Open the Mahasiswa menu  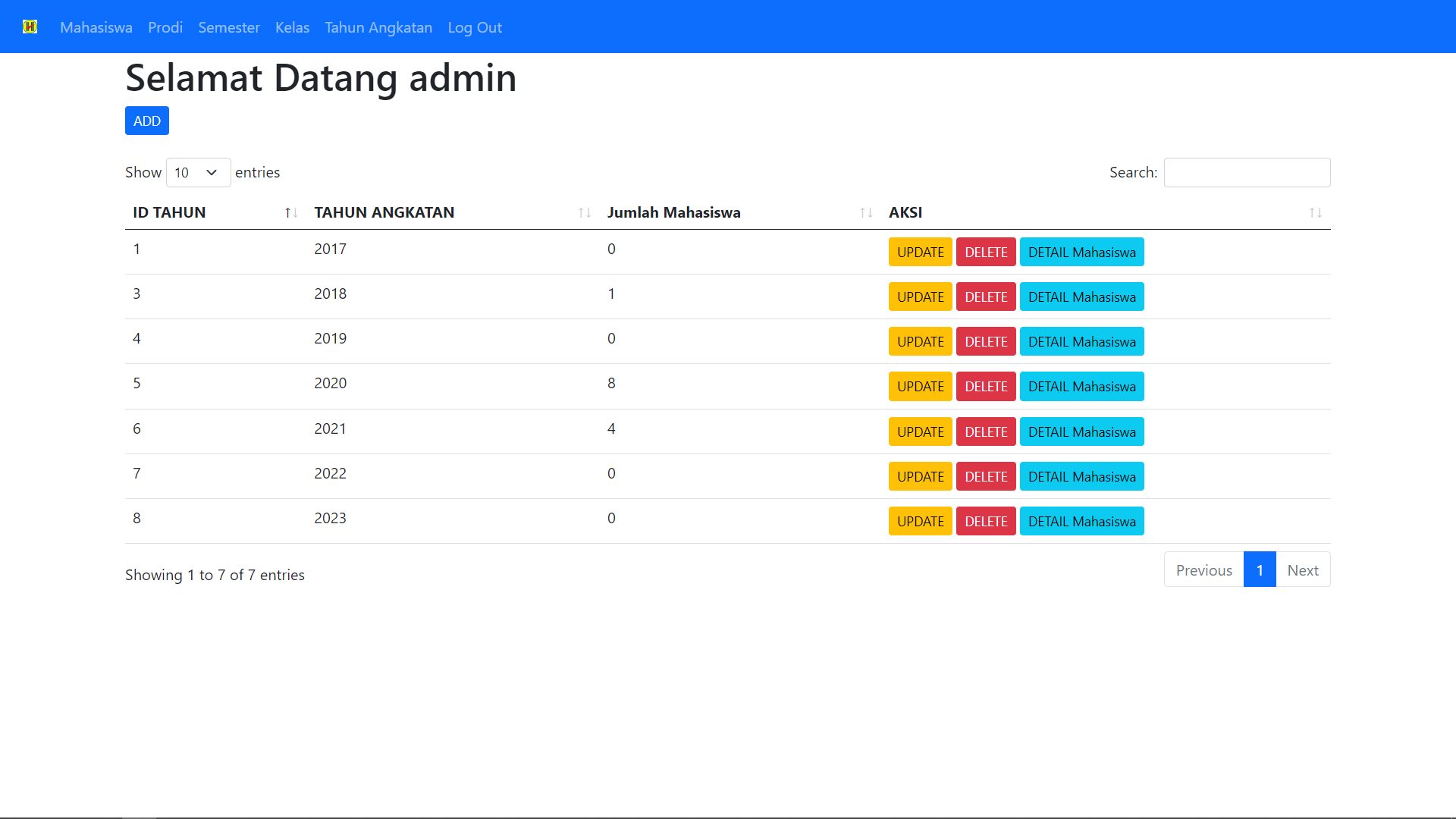(x=96, y=27)
